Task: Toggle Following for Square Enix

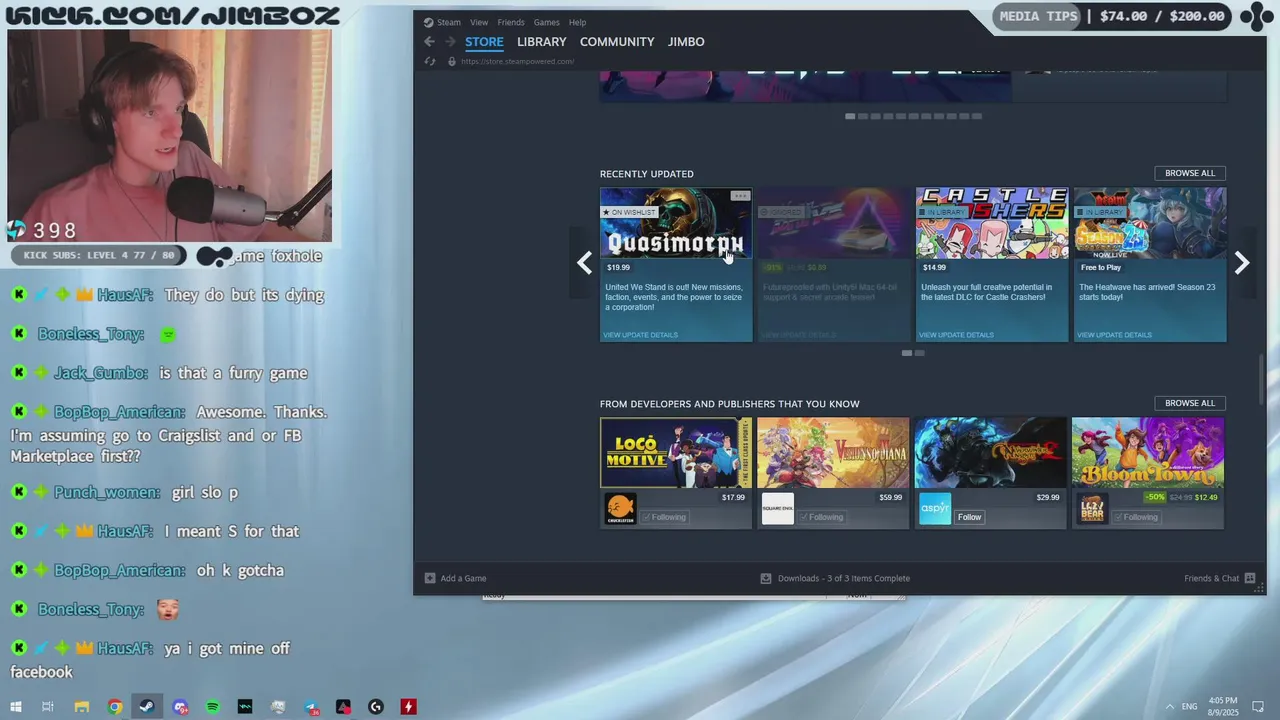Action: (x=821, y=517)
